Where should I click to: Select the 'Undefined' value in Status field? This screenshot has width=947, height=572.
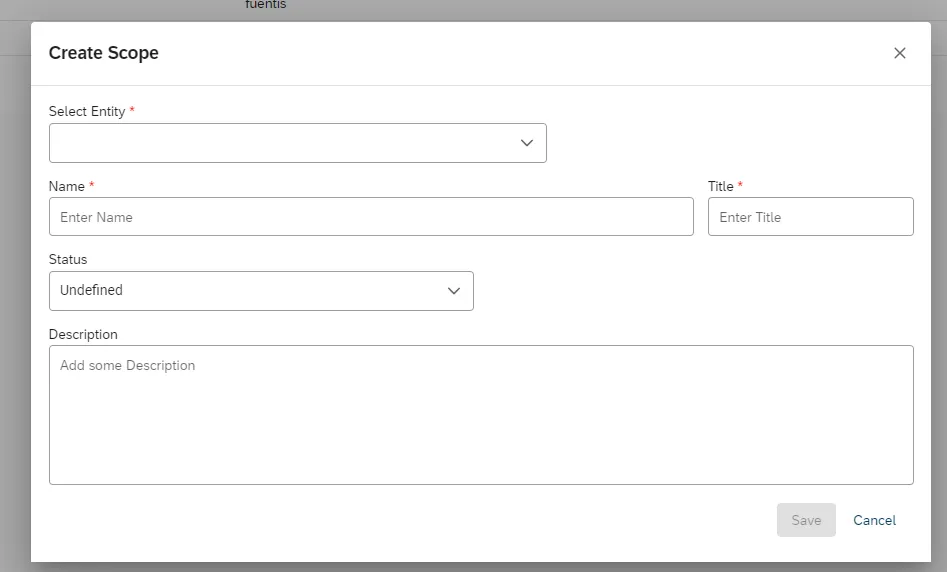(x=91, y=291)
